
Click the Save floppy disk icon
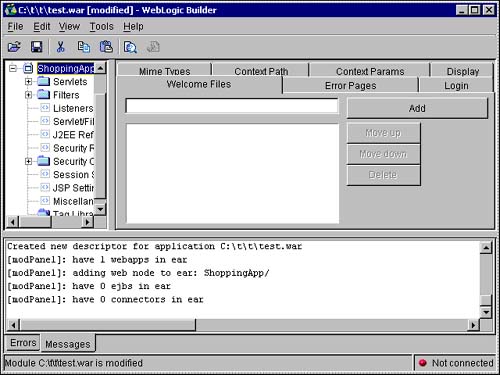click(x=36, y=47)
